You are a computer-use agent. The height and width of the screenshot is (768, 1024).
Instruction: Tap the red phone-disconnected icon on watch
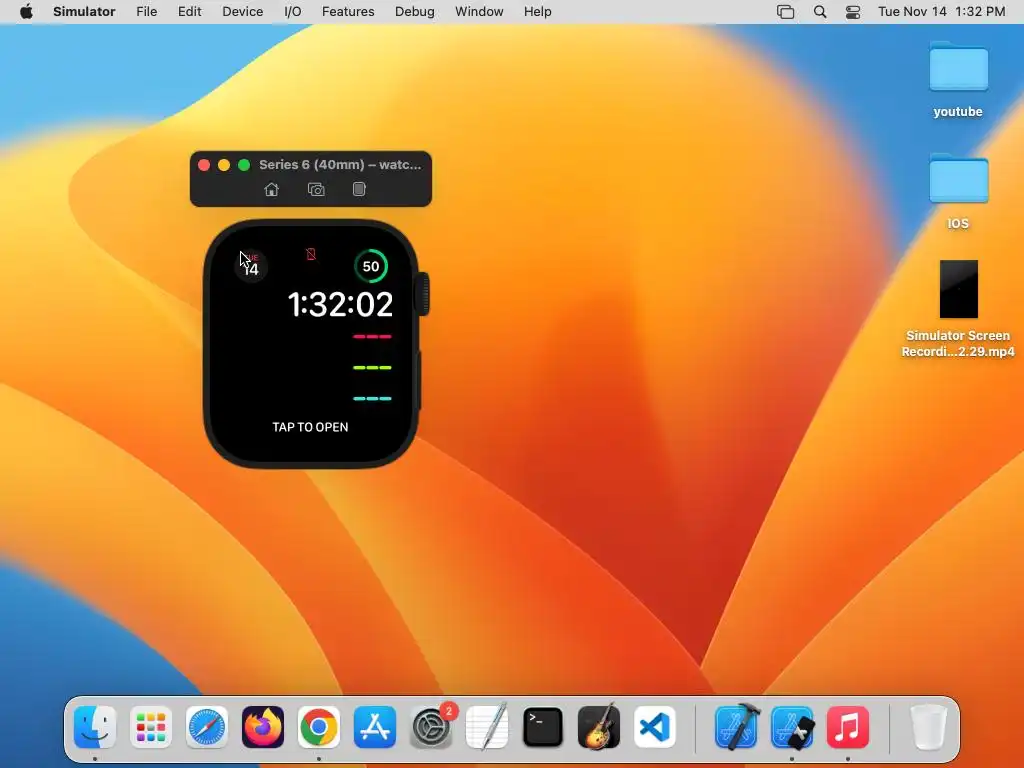click(311, 254)
